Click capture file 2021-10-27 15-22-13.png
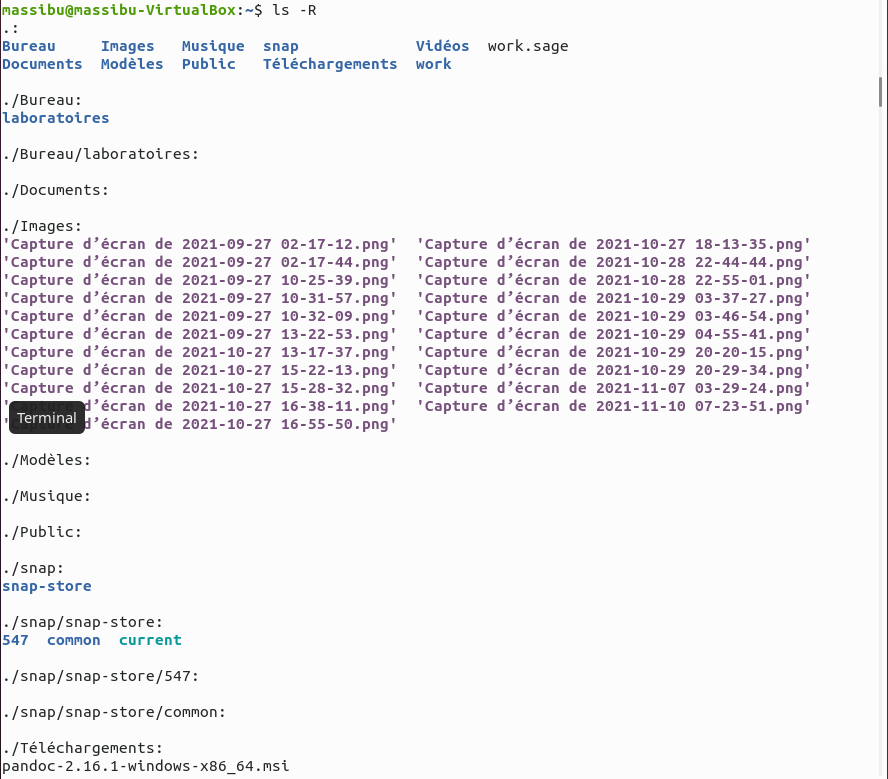Viewport: 888px width, 779px height. coord(199,370)
